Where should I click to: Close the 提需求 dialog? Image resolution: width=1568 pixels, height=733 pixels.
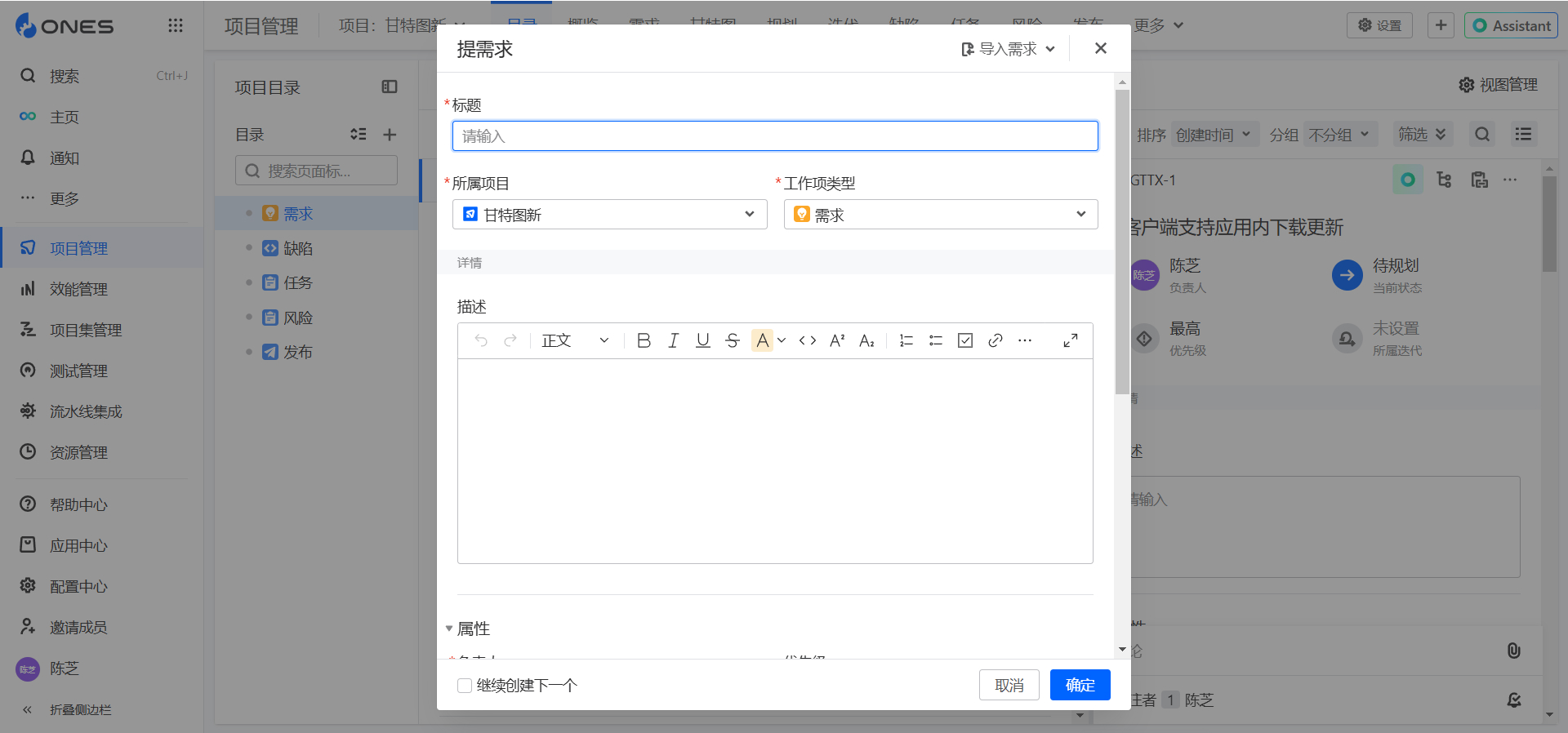(1101, 48)
